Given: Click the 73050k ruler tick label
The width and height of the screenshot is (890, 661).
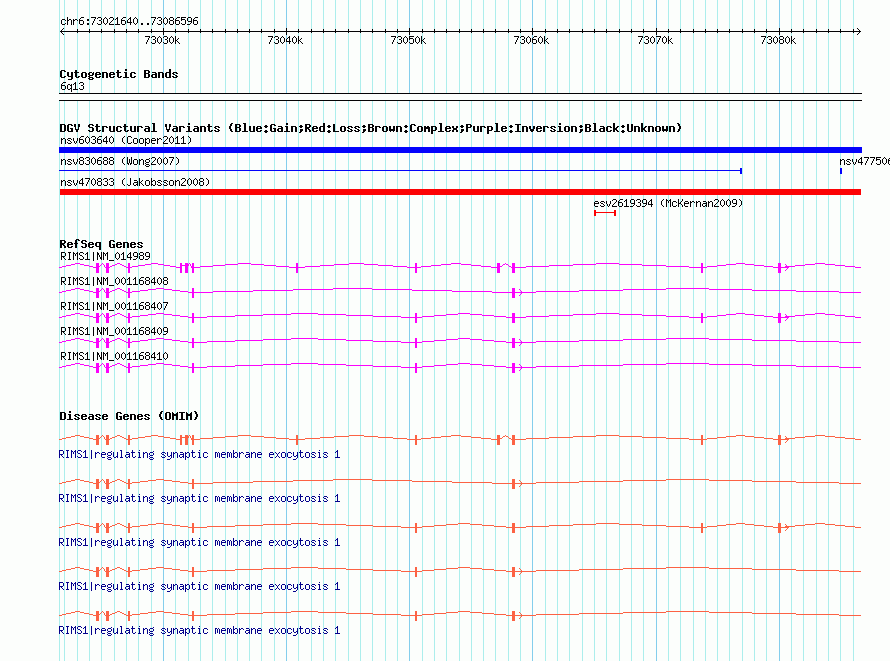Looking at the screenshot, I should tap(408, 40).
